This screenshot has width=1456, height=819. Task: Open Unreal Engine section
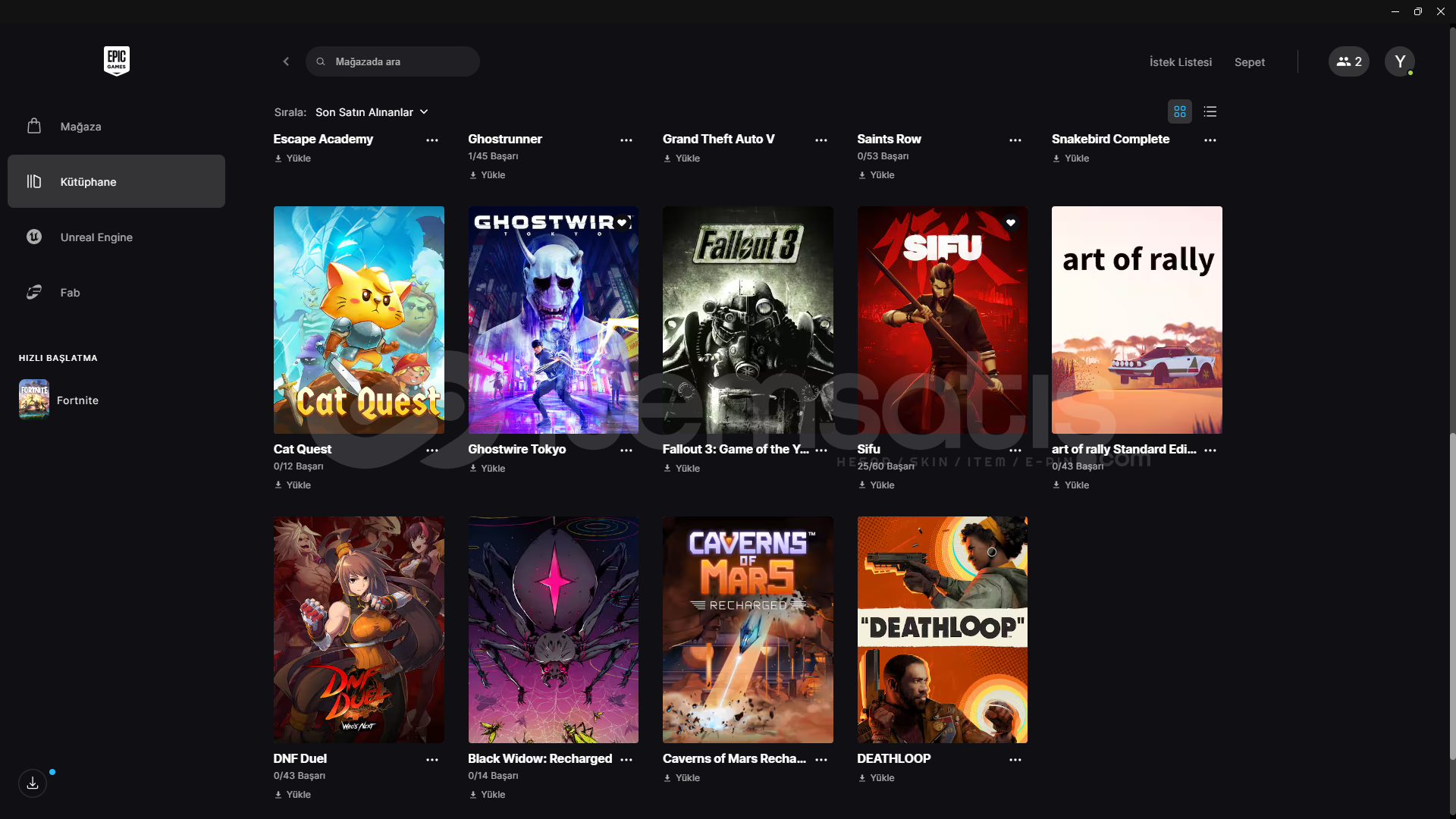[116, 237]
